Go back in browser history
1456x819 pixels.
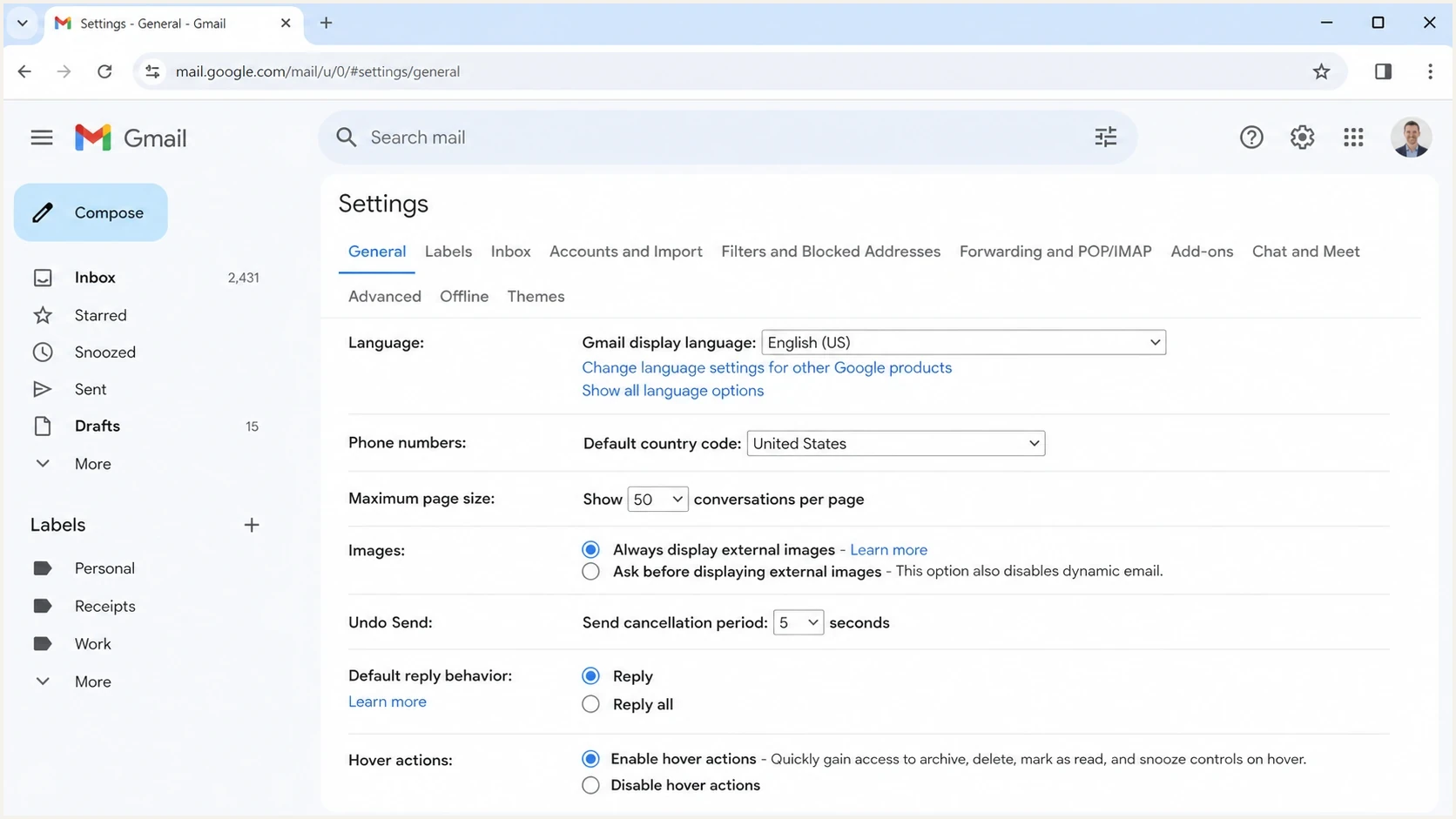[x=24, y=71]
